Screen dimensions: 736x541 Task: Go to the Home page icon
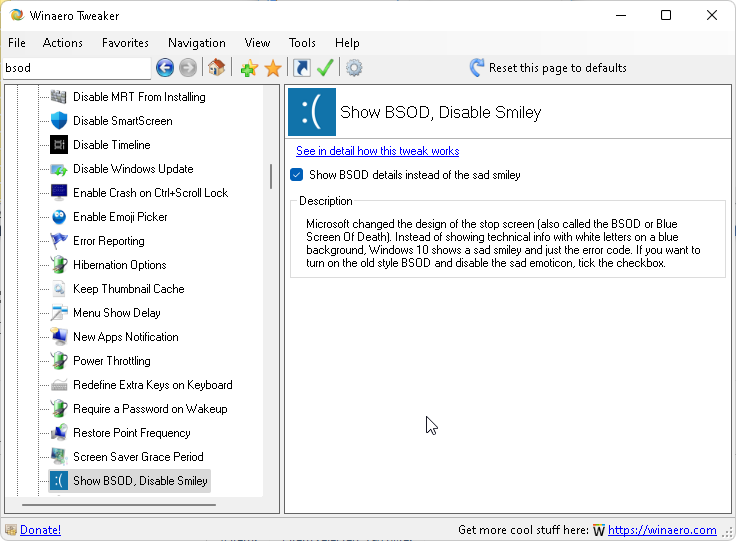(x=216, y=68)
